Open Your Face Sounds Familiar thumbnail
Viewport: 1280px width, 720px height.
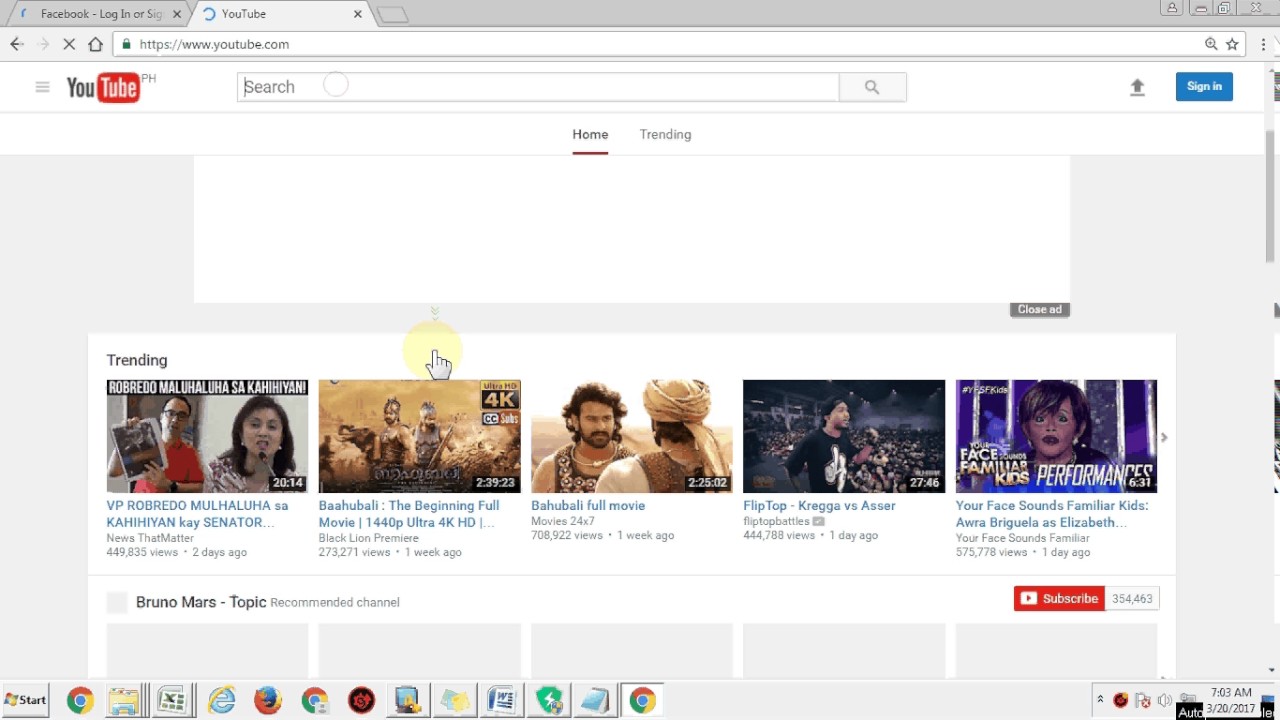coord(1056,436)
